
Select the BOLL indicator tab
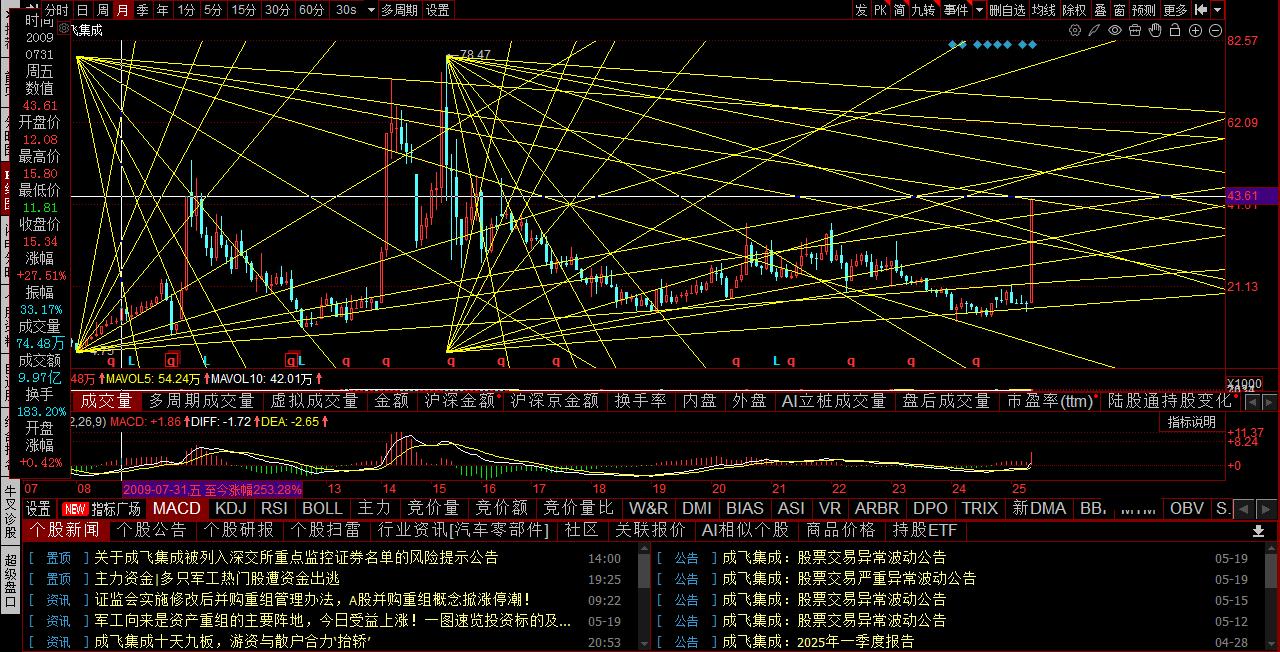point(322,508)
